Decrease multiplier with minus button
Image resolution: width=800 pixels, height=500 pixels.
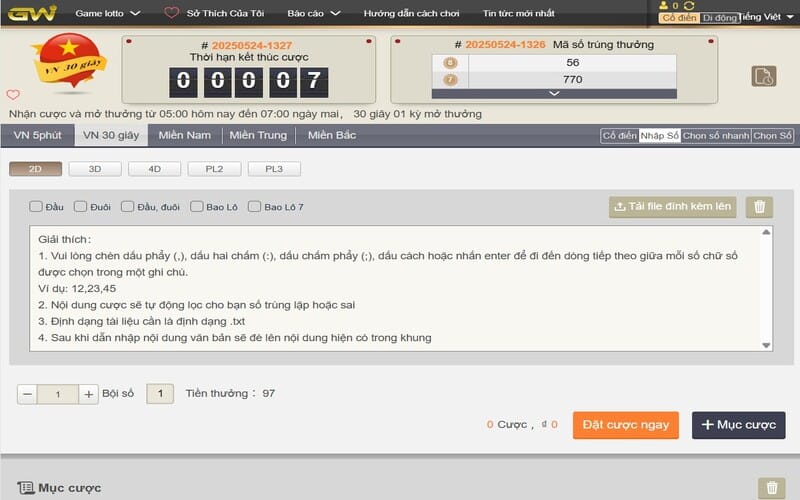point(28,394)
